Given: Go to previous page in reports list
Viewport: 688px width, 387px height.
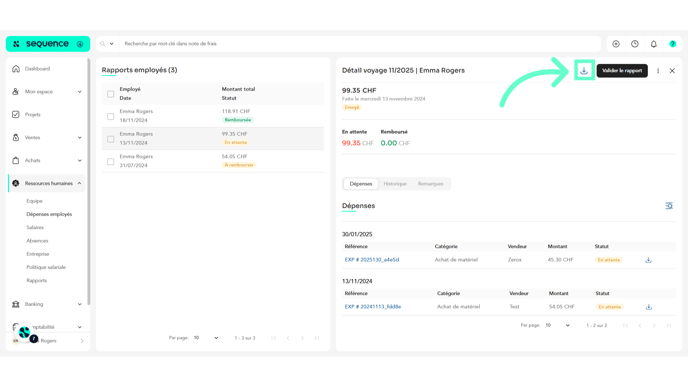Looking at the screenshot, I should click(x=288, y=338).
